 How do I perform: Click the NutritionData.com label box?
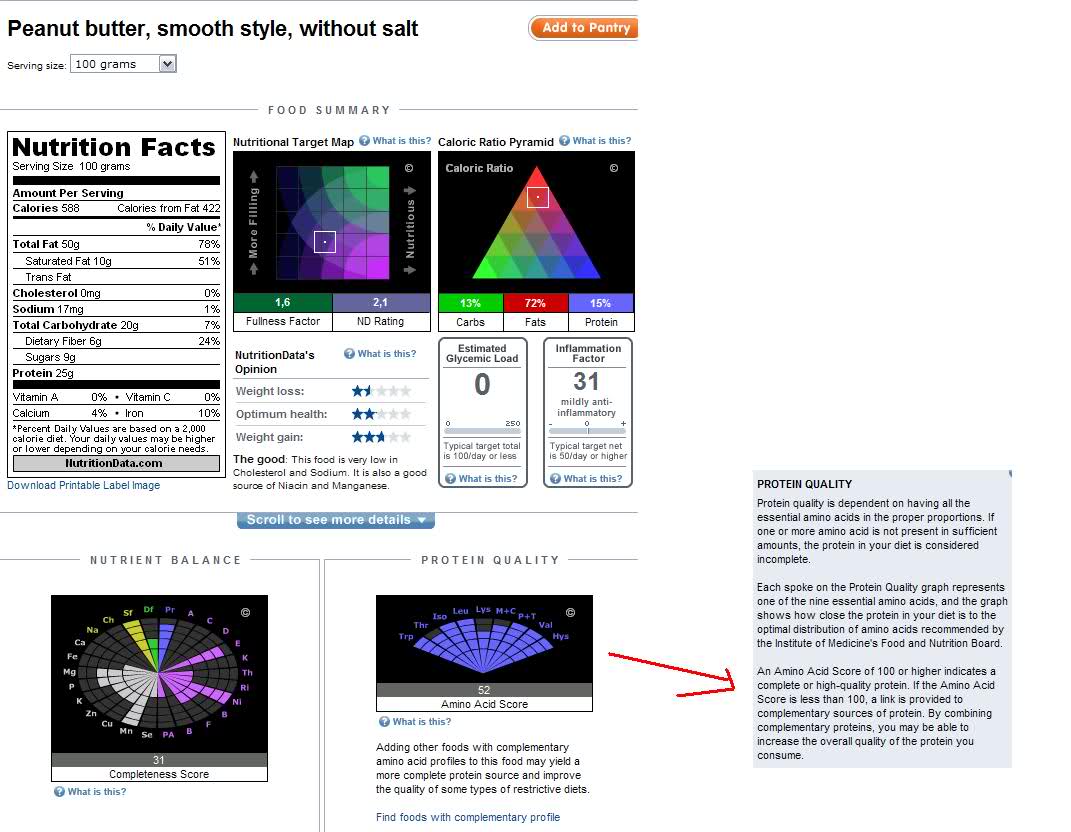click(115, 463)
